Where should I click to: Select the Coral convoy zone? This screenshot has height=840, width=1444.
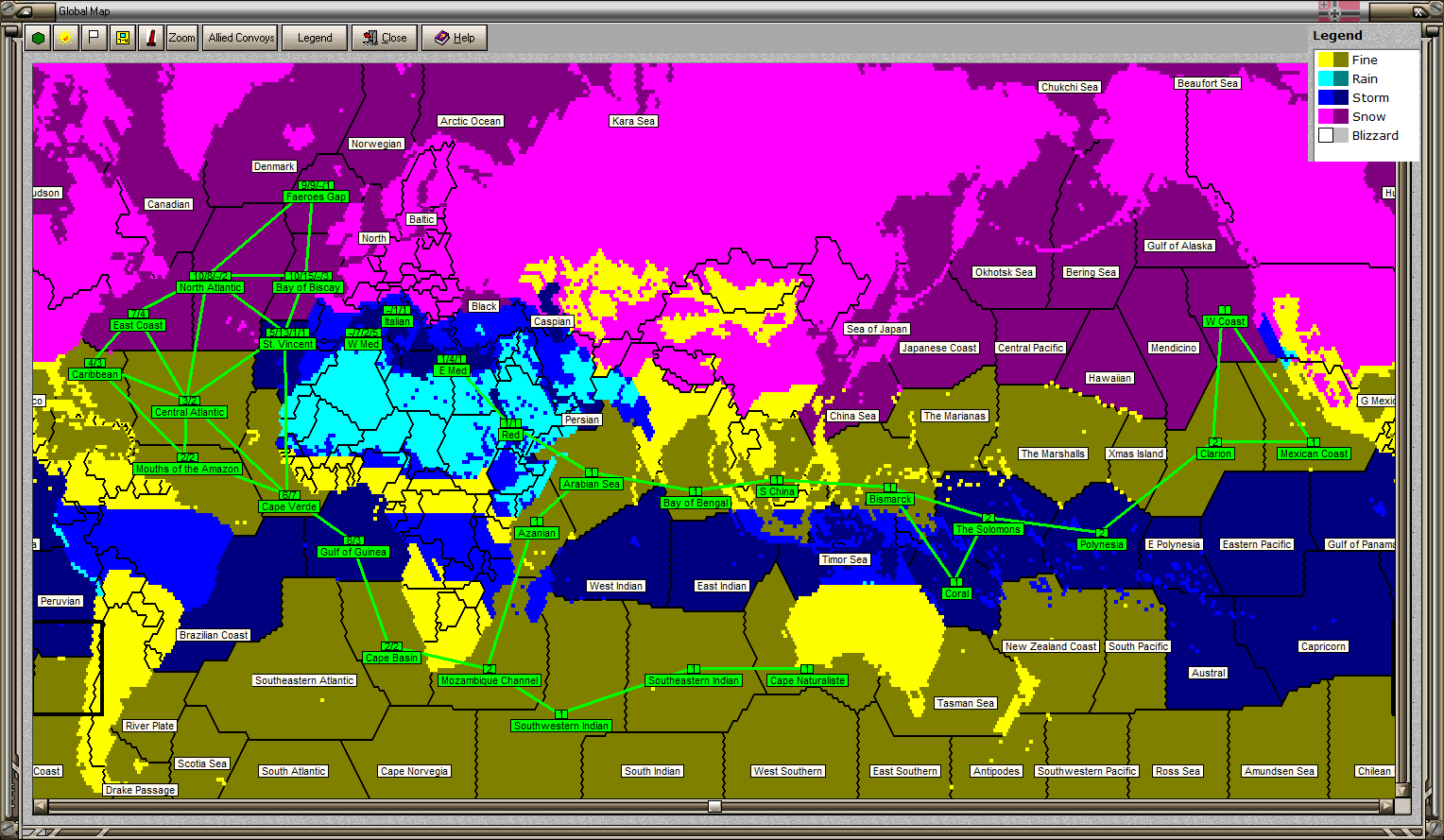coord(956,593)
